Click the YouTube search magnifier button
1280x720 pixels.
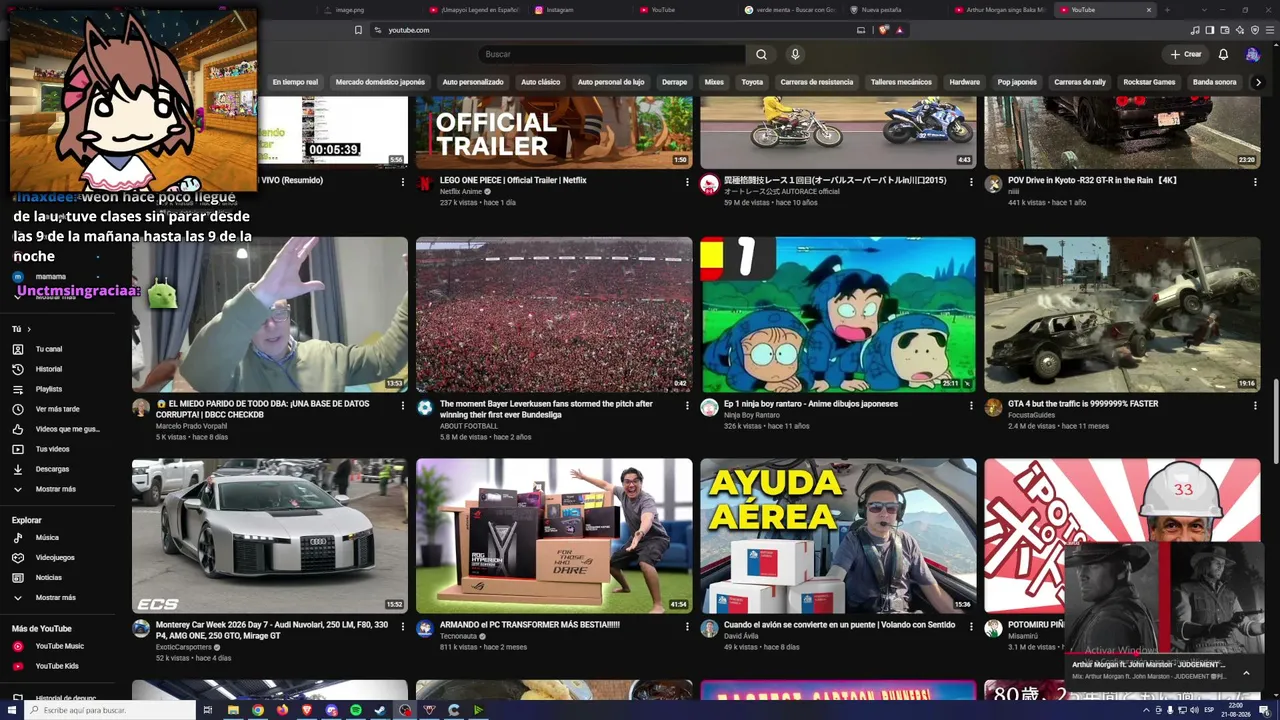point(761,54)
